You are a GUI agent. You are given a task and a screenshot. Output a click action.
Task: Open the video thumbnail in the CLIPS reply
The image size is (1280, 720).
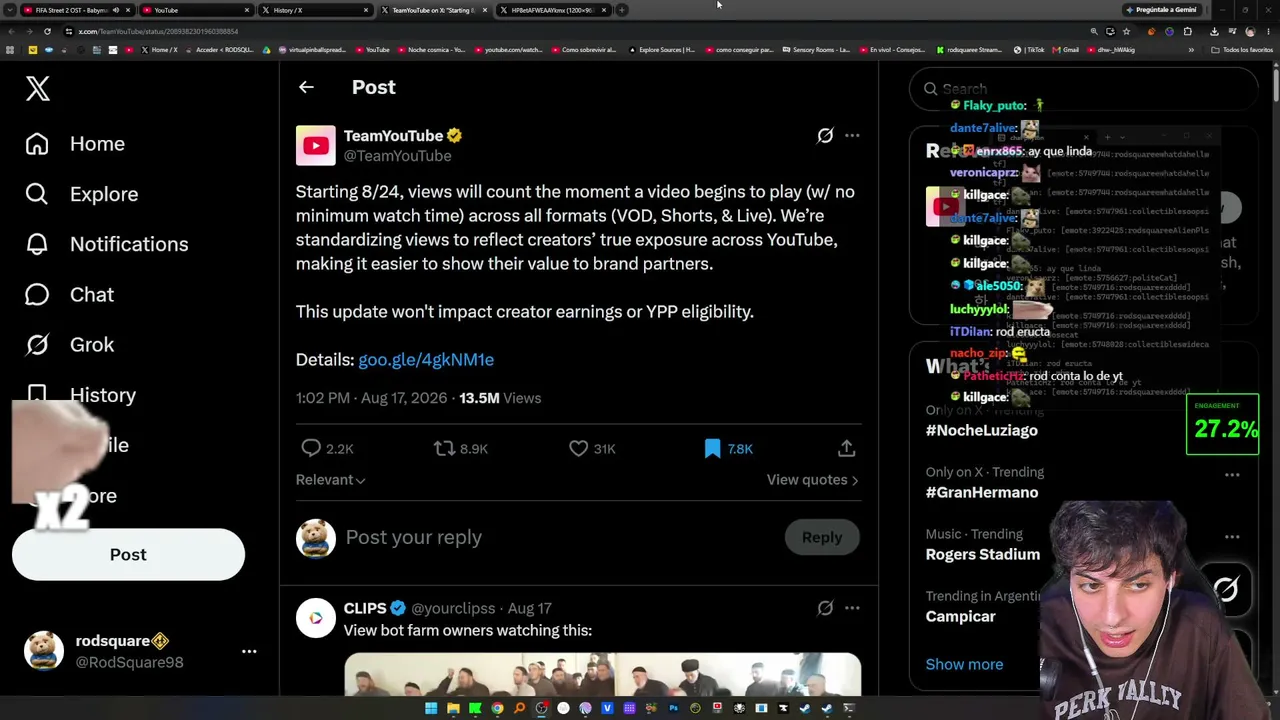602,674
